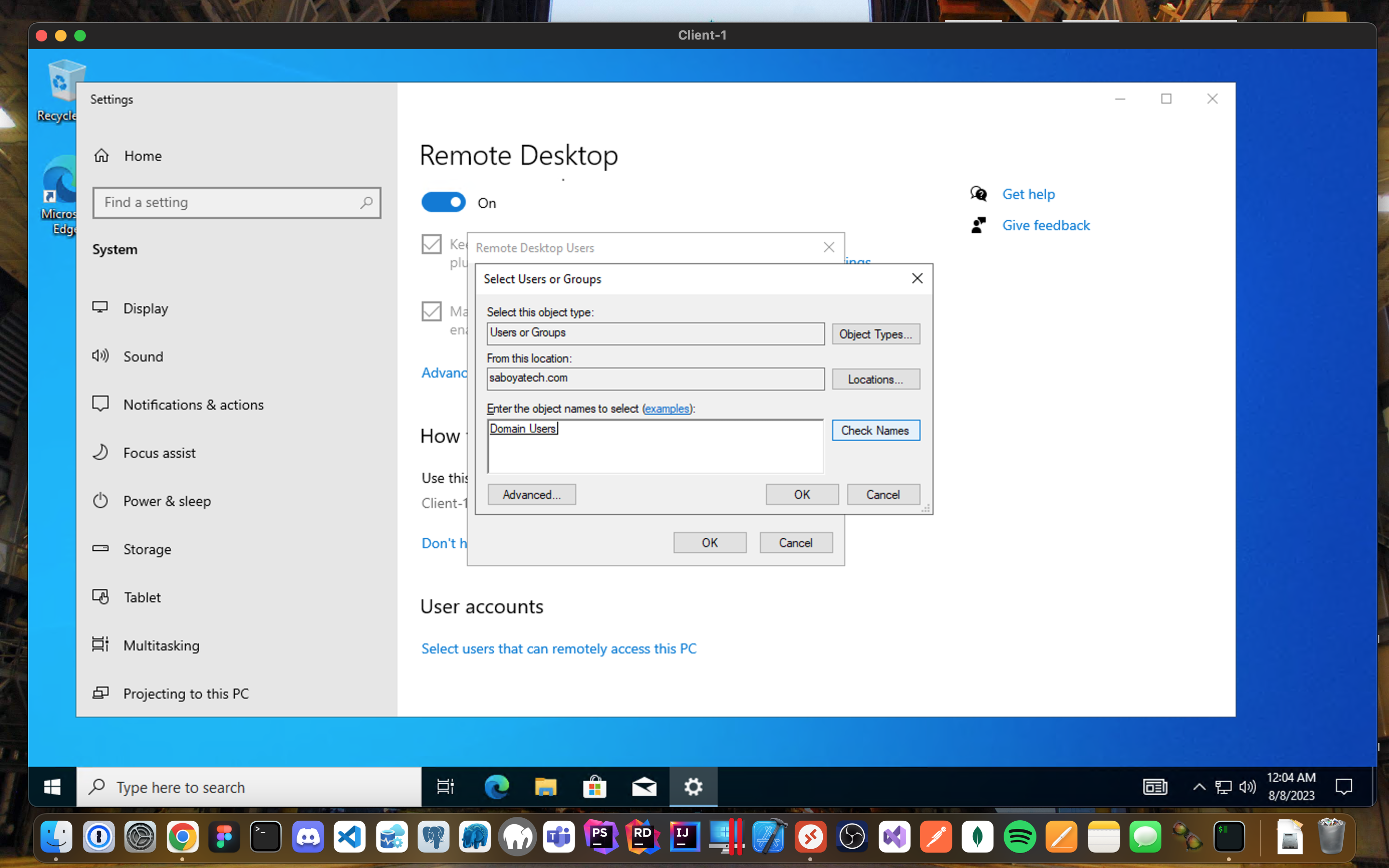This screenshot has width=1389, height=868.
Task: Open the Object Types dialog
Action: 875,334
